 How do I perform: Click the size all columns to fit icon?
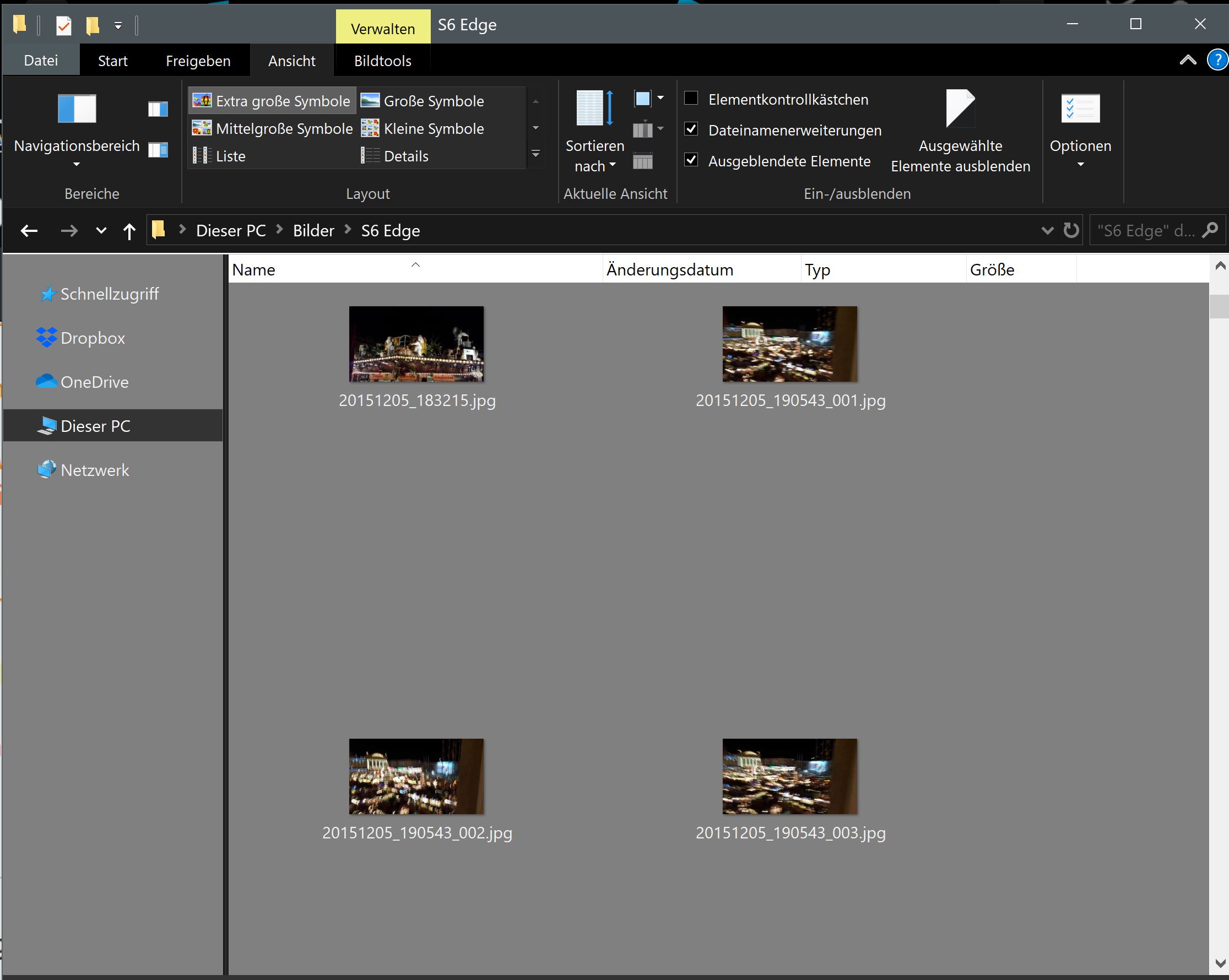(643, 161)
